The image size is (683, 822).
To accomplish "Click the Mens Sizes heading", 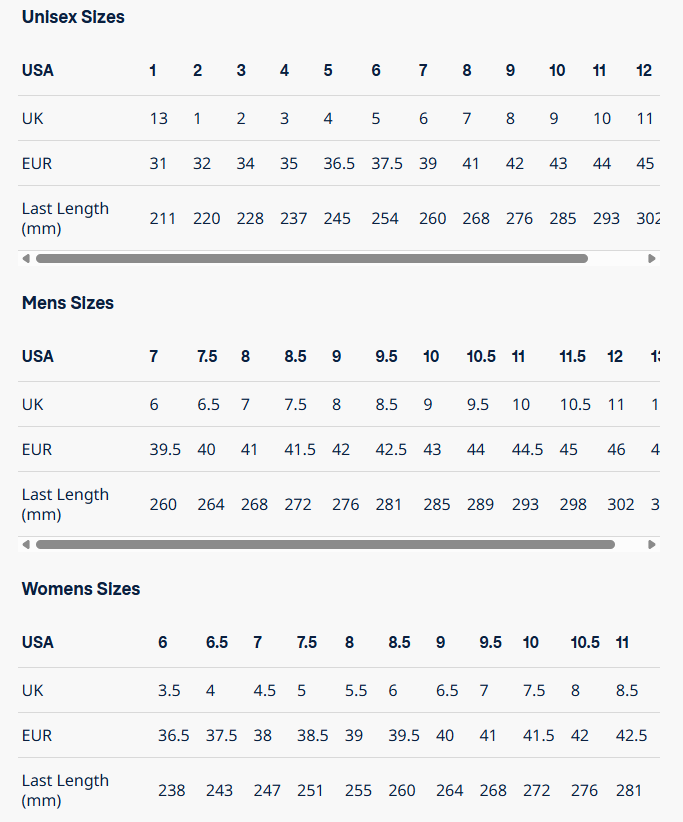I will coord(68,303).
